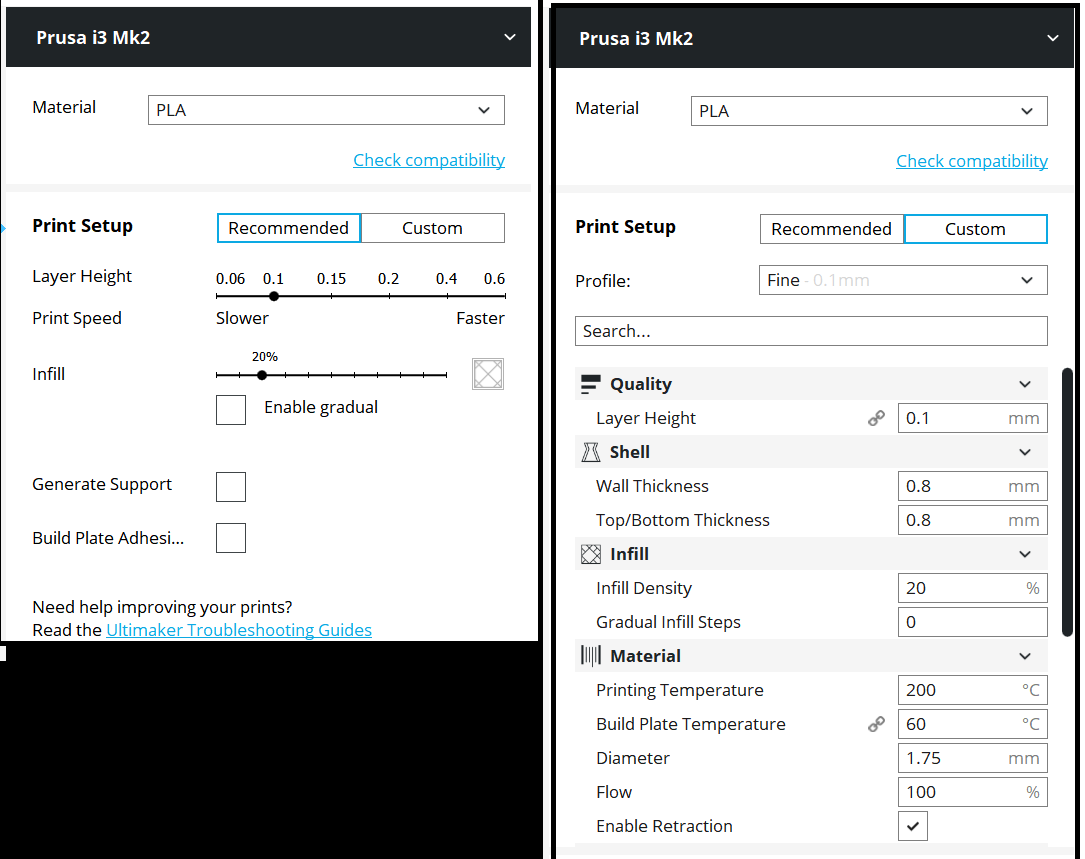
Task: Click the Infill category icon in Custom panel
Action: [x=590, y=554]
